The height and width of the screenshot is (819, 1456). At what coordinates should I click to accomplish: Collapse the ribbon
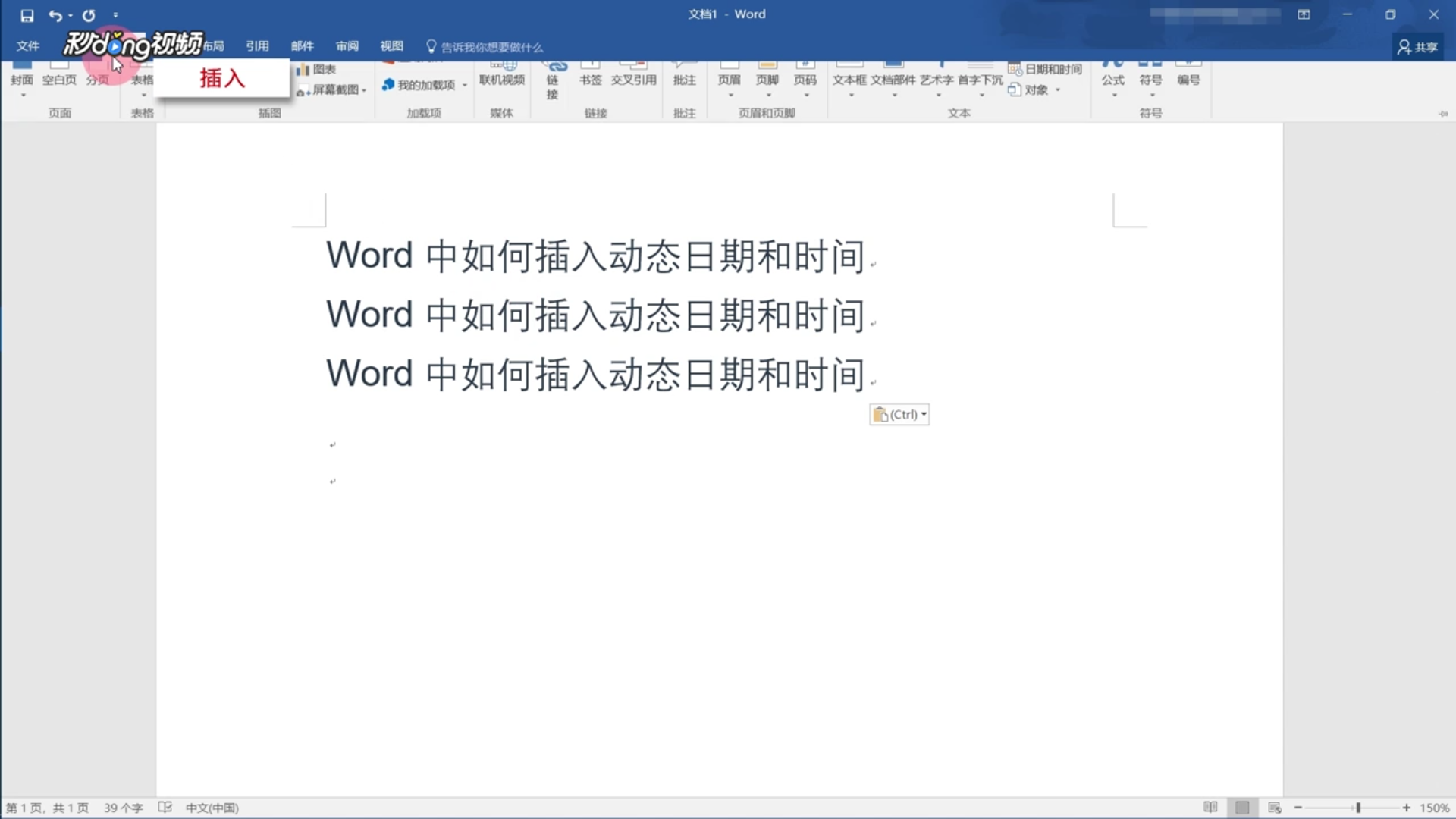point(1443,114)
